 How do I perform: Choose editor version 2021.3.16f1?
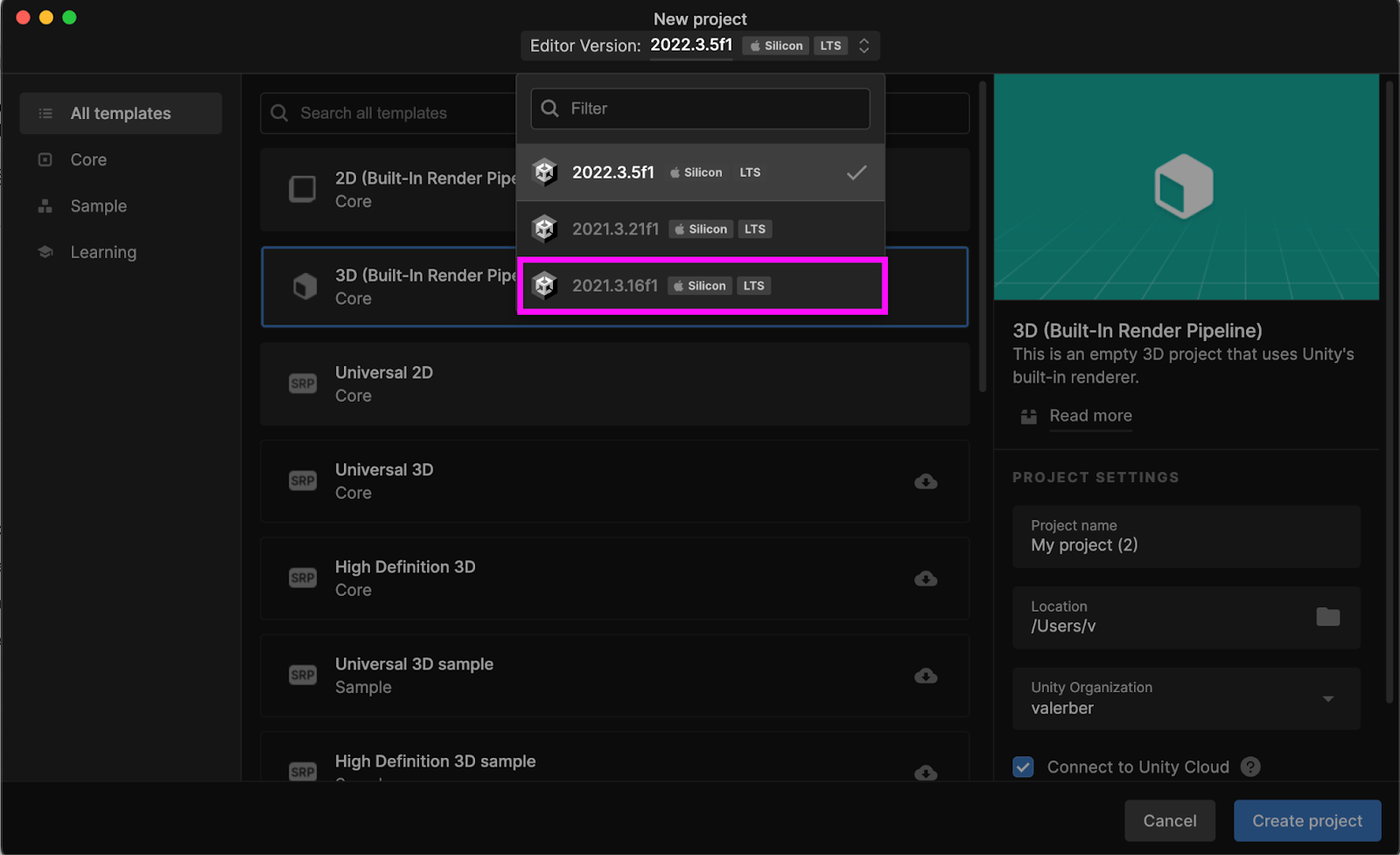click(701, 286)
